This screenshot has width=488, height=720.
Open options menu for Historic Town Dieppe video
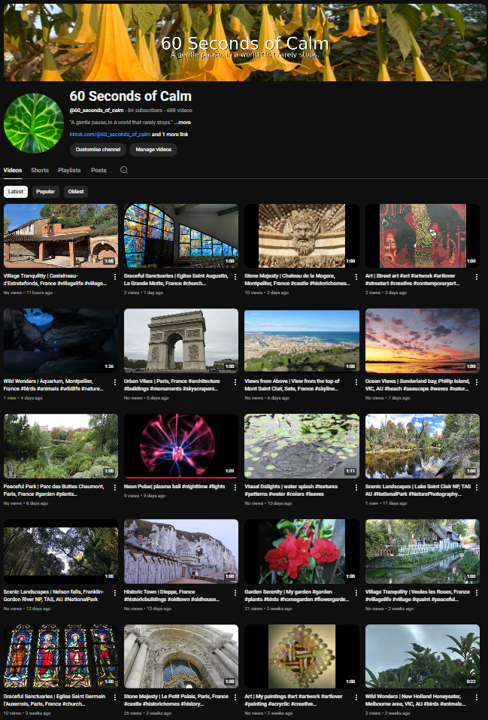coord(235,593)
